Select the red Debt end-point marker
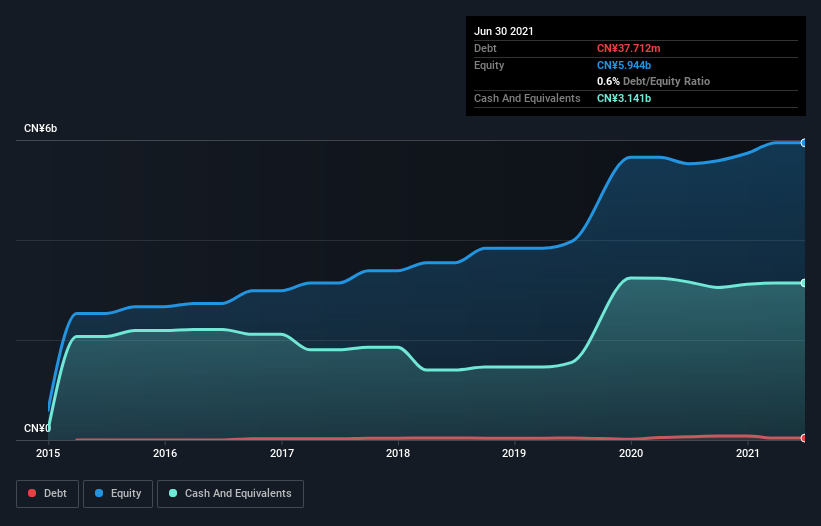821x526 pixels. tap(804, 438)
